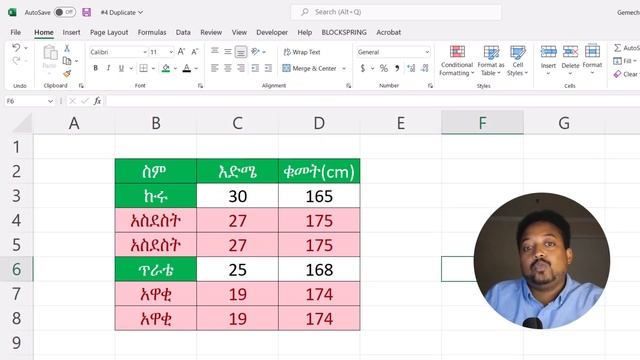Select column F header

482,122
